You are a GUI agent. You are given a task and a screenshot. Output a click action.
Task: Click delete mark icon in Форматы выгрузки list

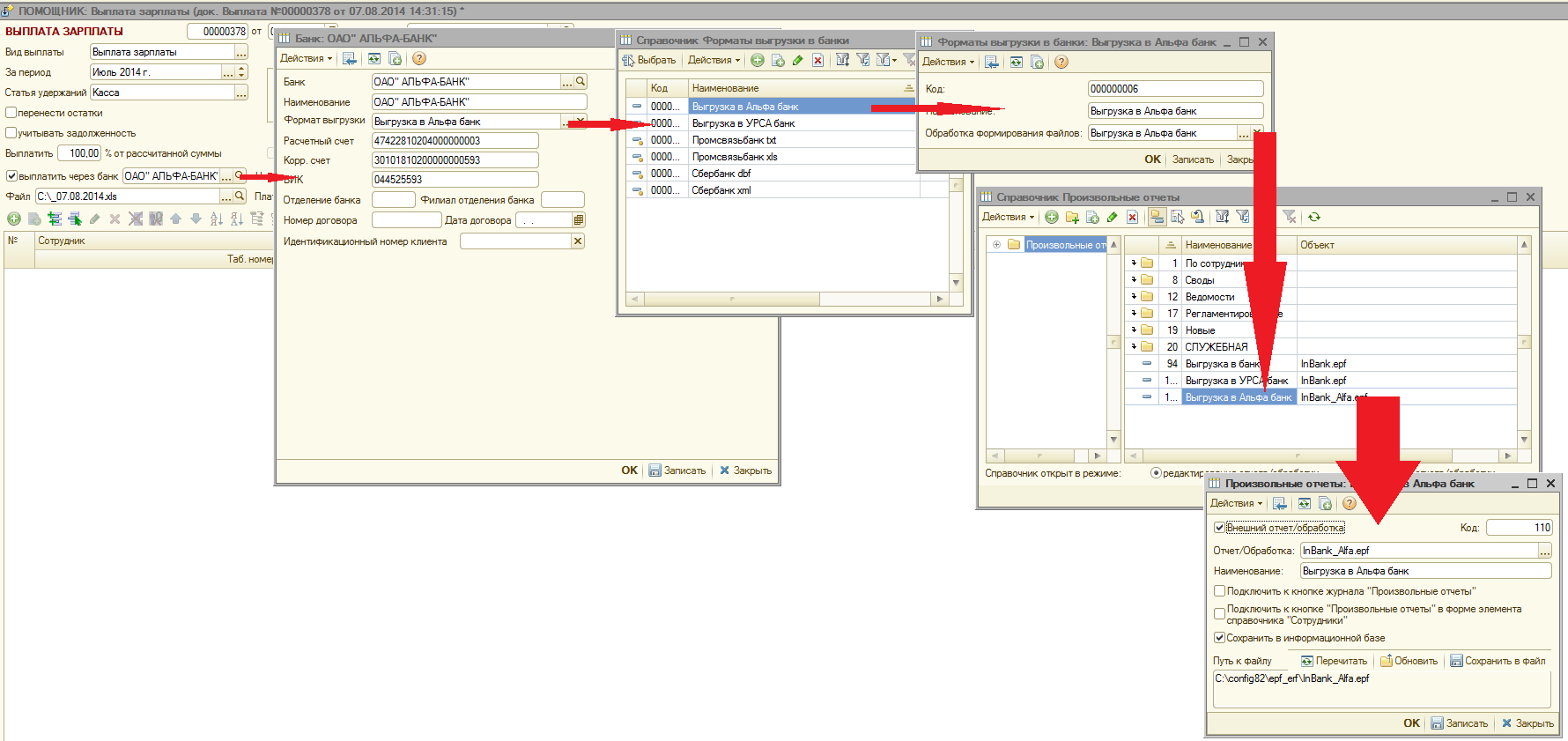pos(817,60)
